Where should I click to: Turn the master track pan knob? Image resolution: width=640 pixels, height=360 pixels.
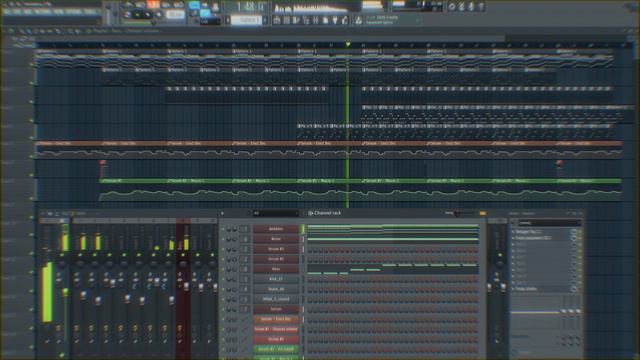pos(62,264)
